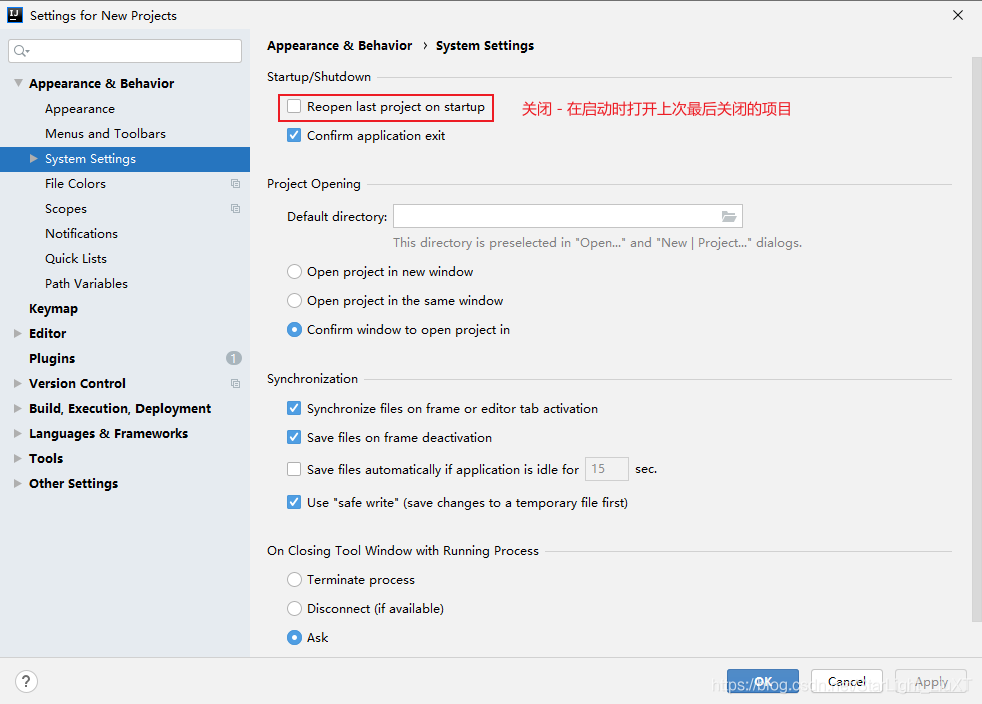Click the OK button
Viewport: 982px width, 704px height.
pos(763,681)
